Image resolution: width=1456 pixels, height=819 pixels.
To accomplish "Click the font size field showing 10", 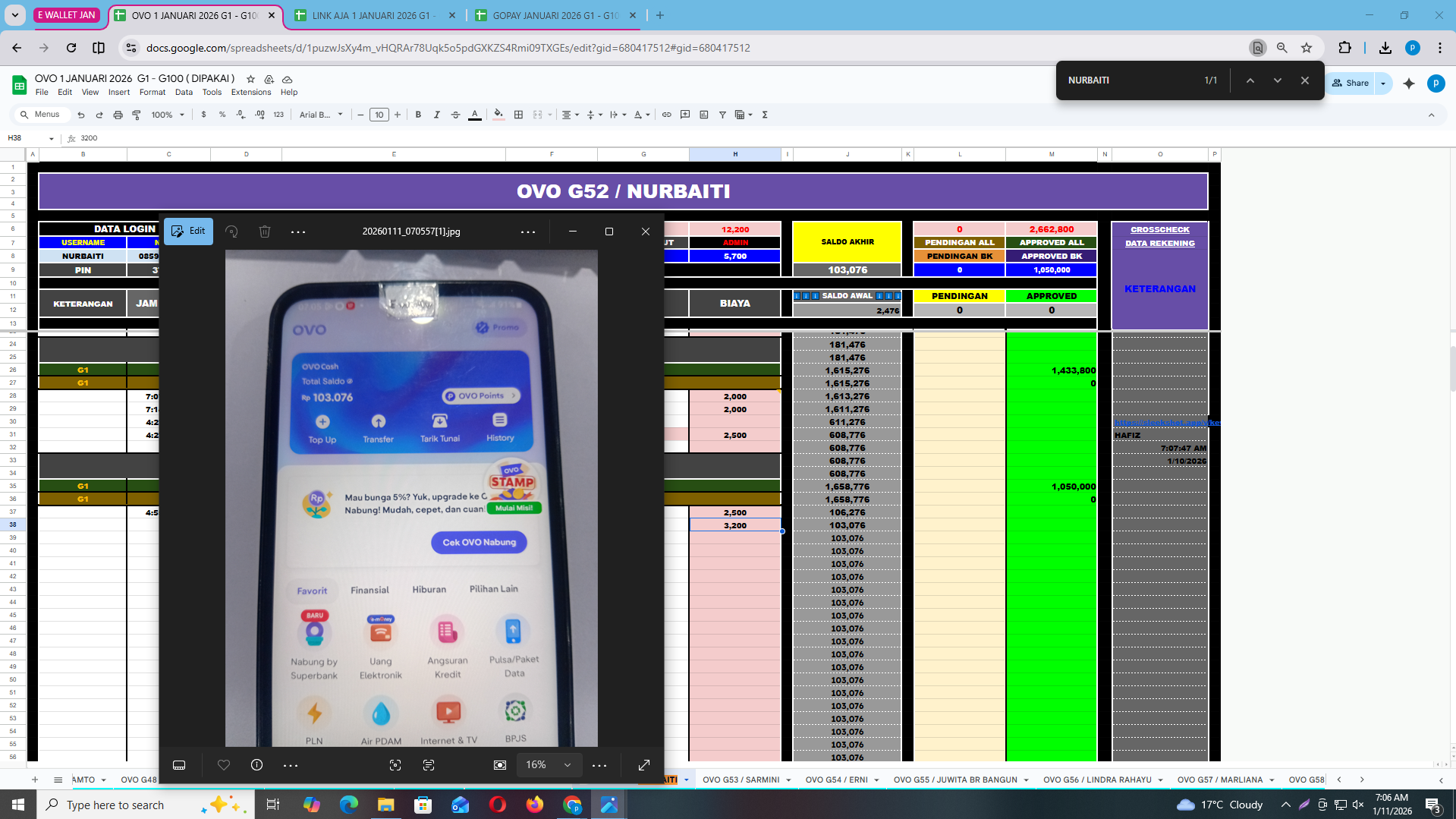I will (379, 115).
